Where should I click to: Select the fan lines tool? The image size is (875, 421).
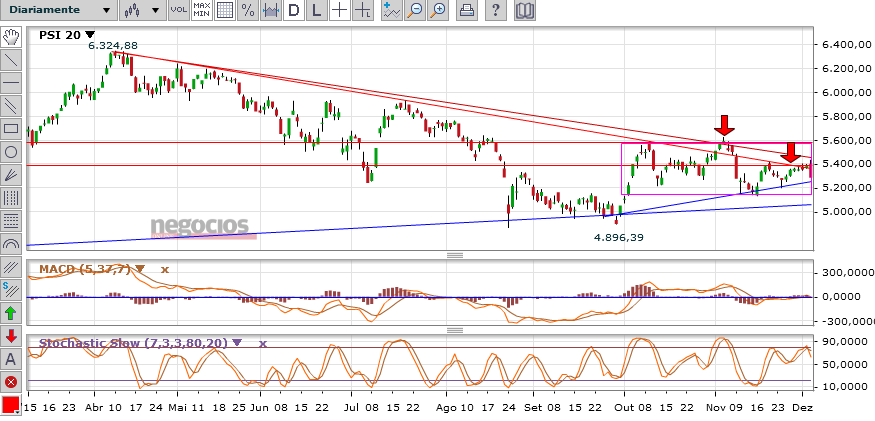(x=11, y=174)
